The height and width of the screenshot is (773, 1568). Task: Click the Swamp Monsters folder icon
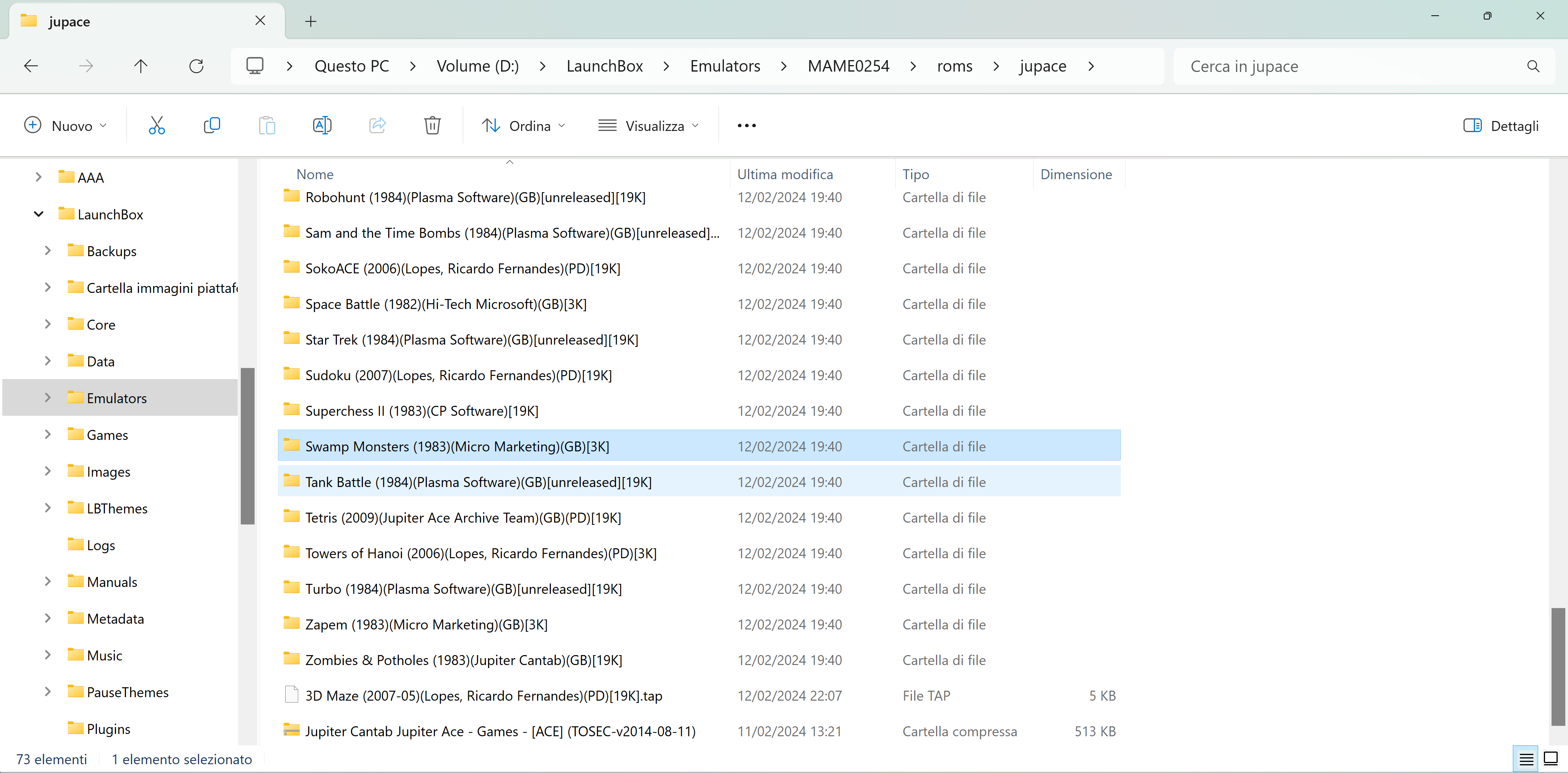[292, 446]
